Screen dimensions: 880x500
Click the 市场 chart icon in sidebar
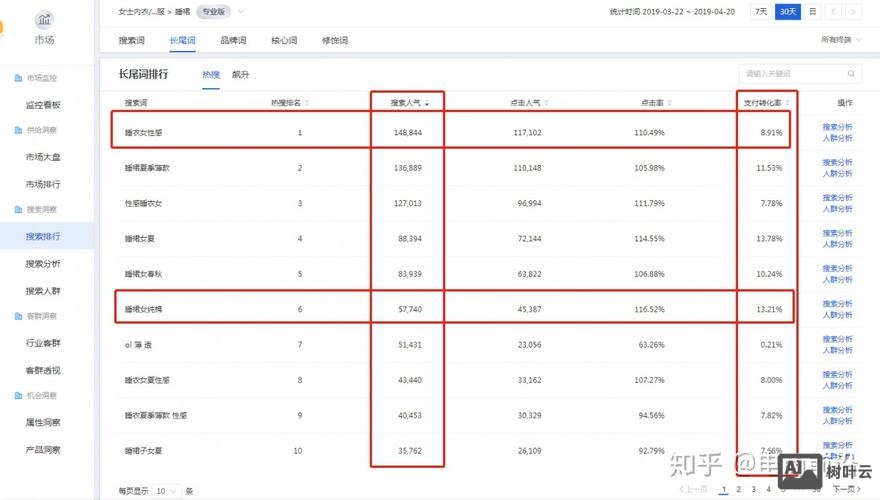(44, 20)
